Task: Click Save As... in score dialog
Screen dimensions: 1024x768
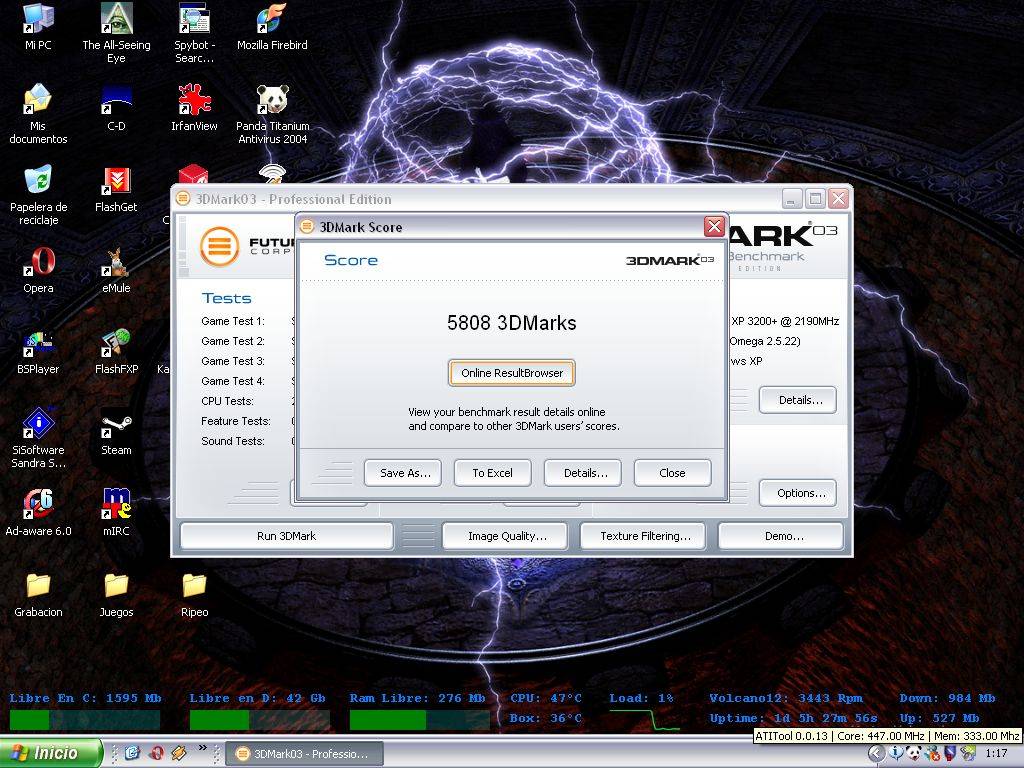Action: click(403, 473)
